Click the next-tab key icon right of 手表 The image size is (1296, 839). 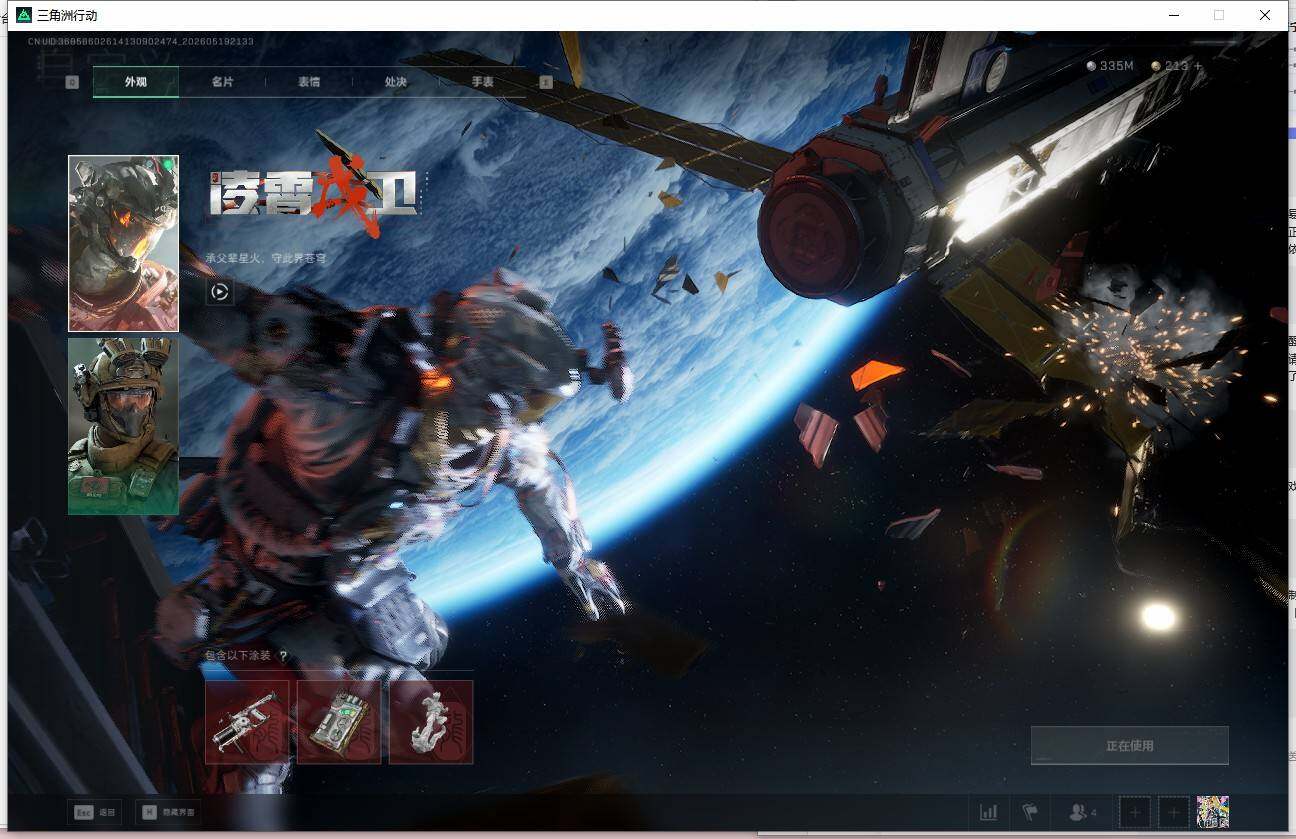click(x=546, y=82)
